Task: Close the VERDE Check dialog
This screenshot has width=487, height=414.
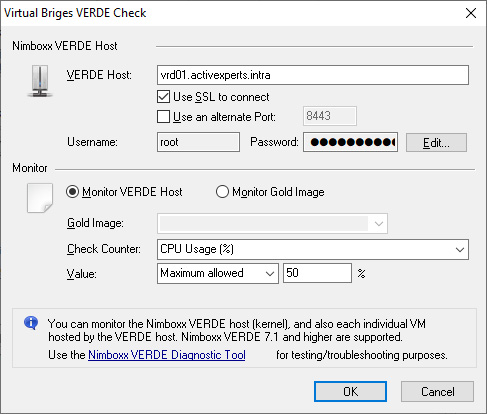Action: [x=471, y=13]
